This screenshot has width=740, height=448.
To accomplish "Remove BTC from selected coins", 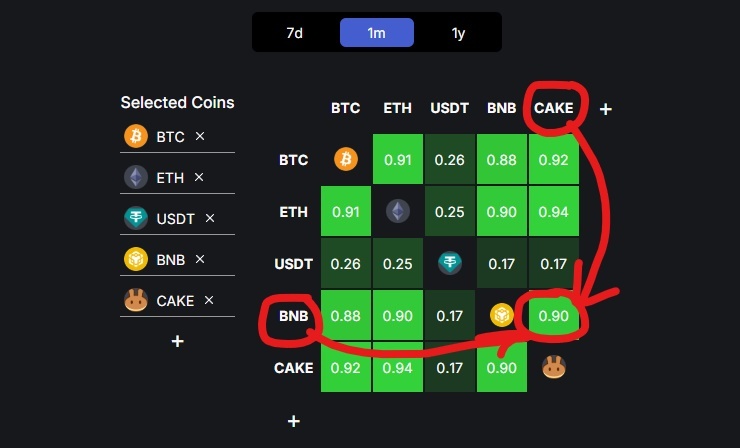I will (x=200, y=136).
